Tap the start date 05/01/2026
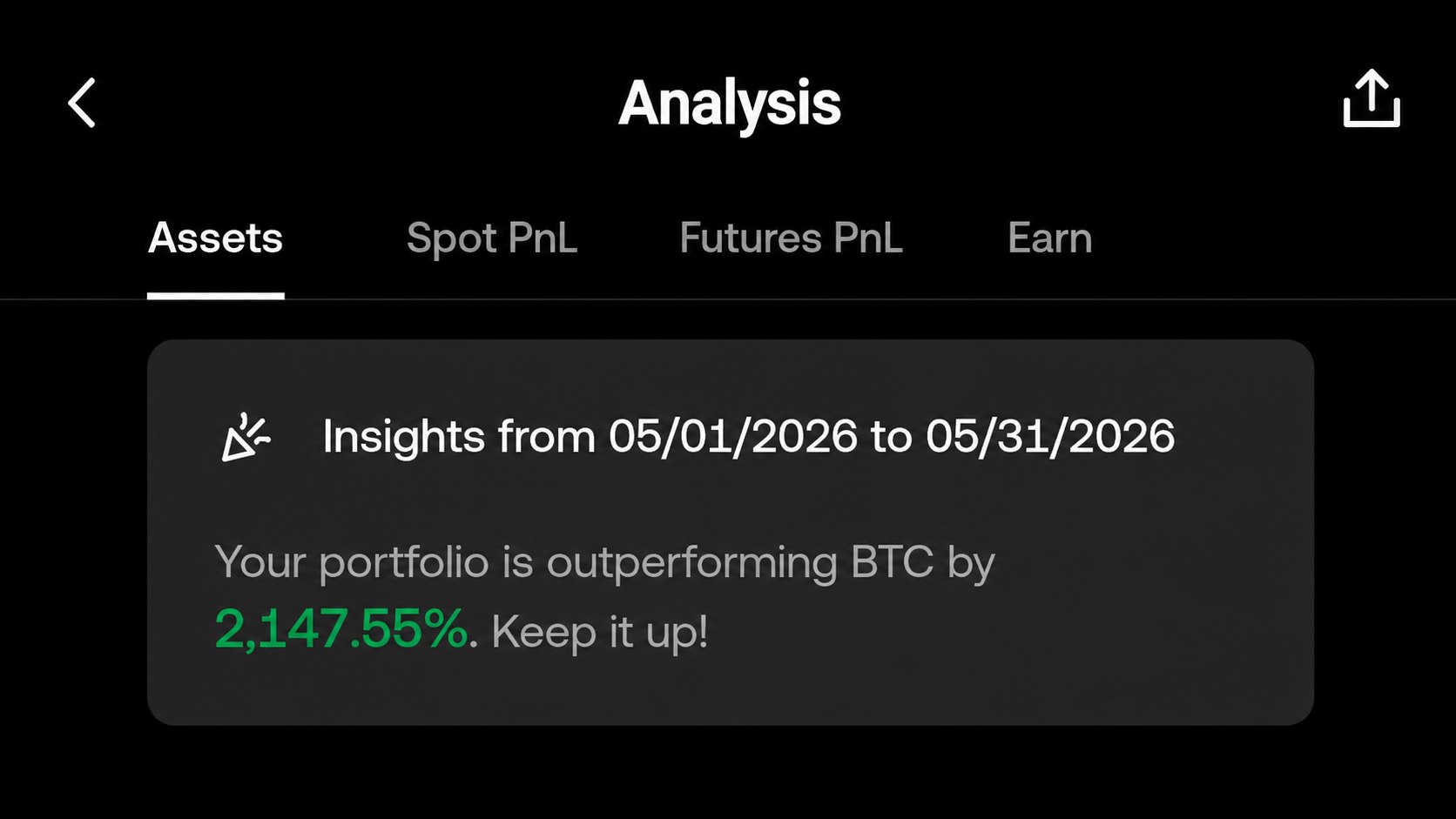This screenshot has height=819, width=1456. (x=732, y=436)
